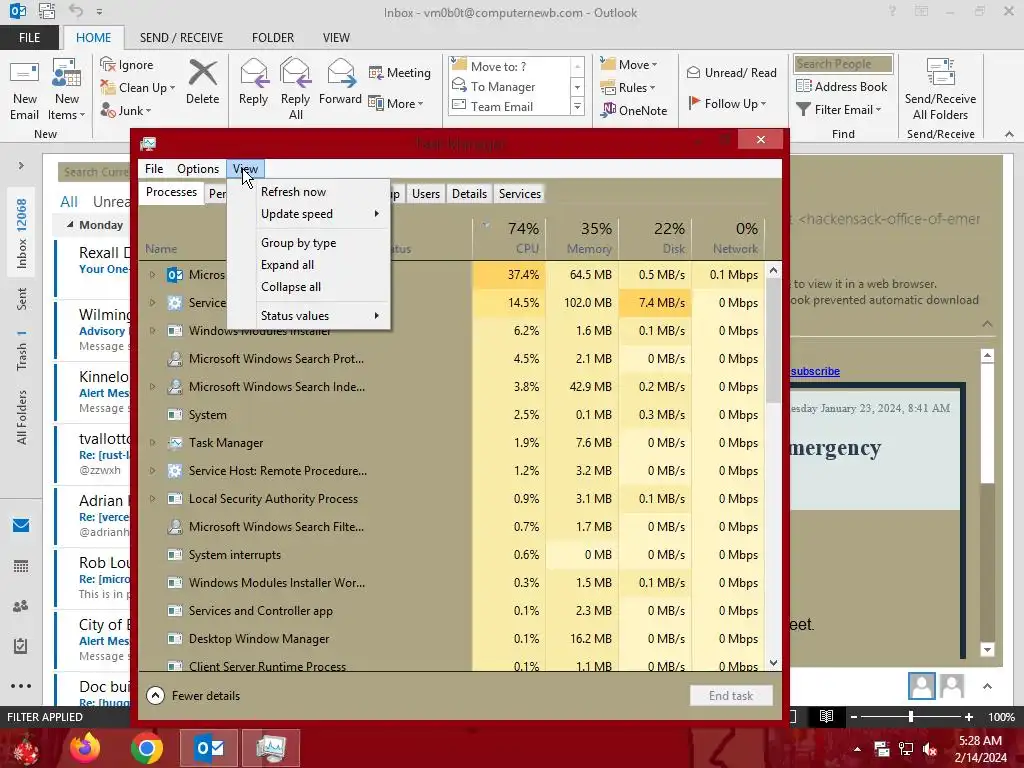Choose Expand all in View menu
1024x768 pixels.
[308, 265]
